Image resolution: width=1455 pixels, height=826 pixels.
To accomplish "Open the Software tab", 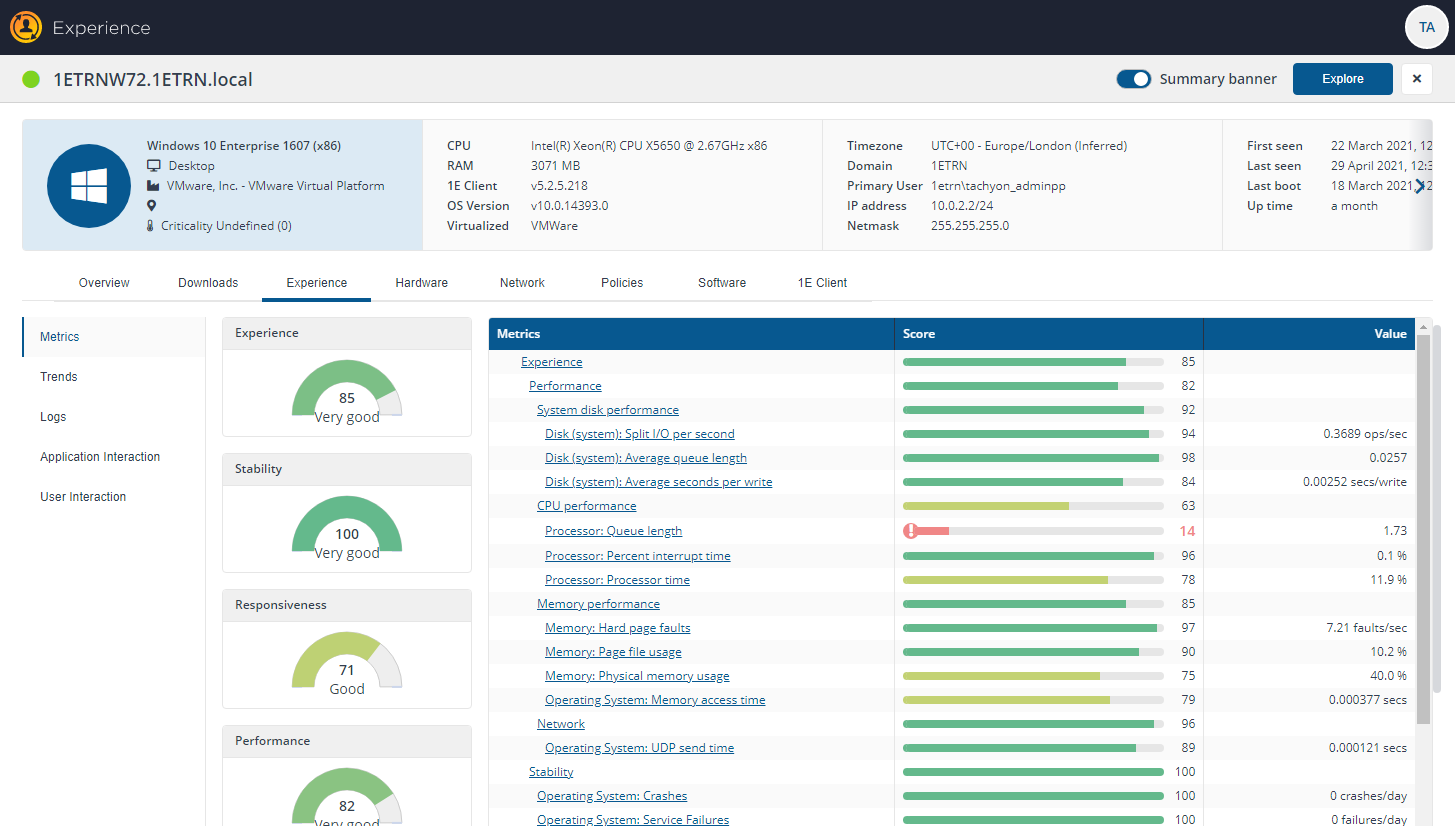I will (722, 283).
